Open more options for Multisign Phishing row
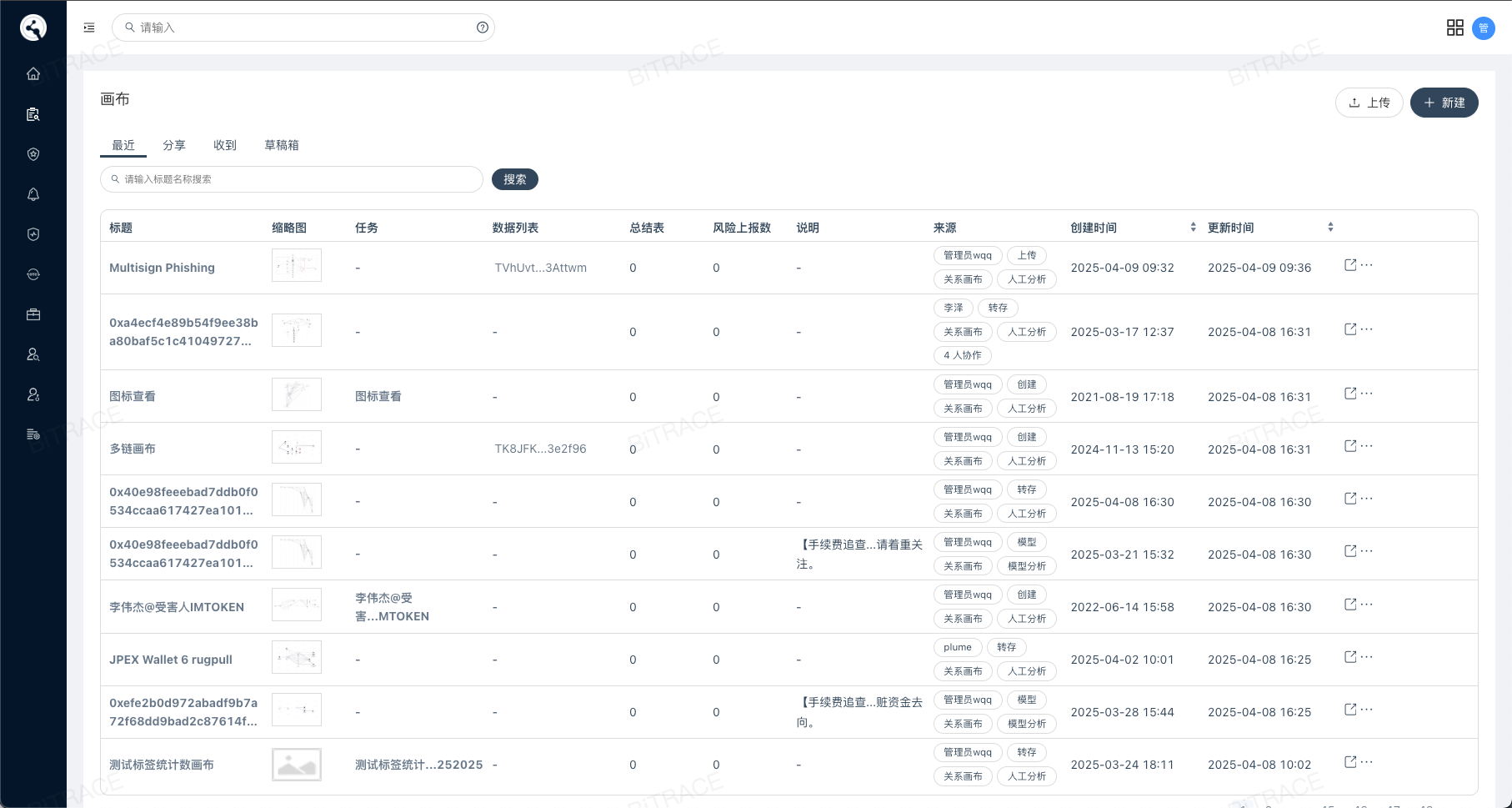1512x808 pixels. (x=1367, y=265)
